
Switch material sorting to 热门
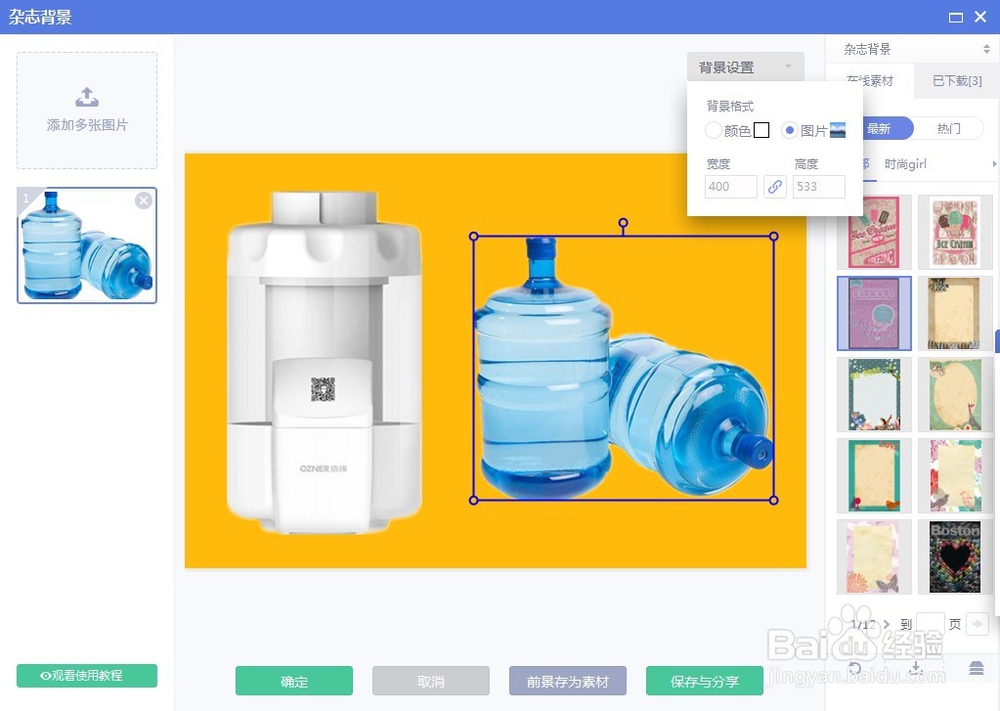point(951,128)
